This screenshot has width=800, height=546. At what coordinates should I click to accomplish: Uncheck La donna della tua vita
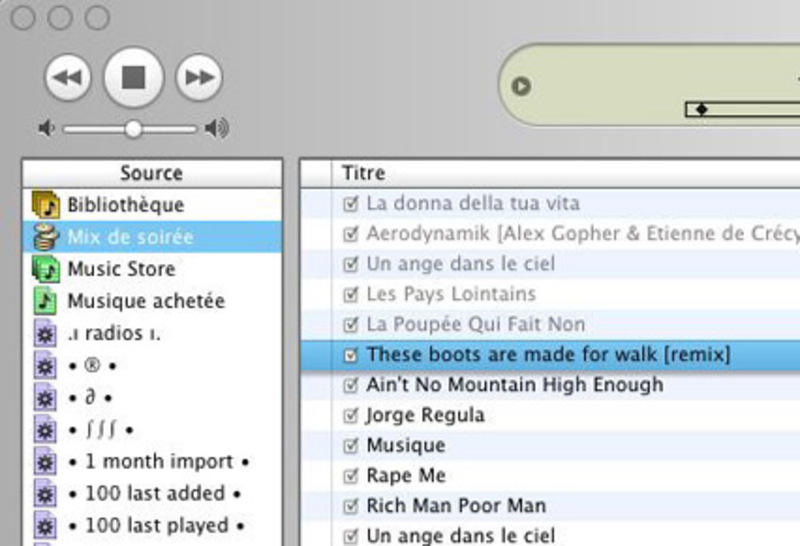pos(351,204)
